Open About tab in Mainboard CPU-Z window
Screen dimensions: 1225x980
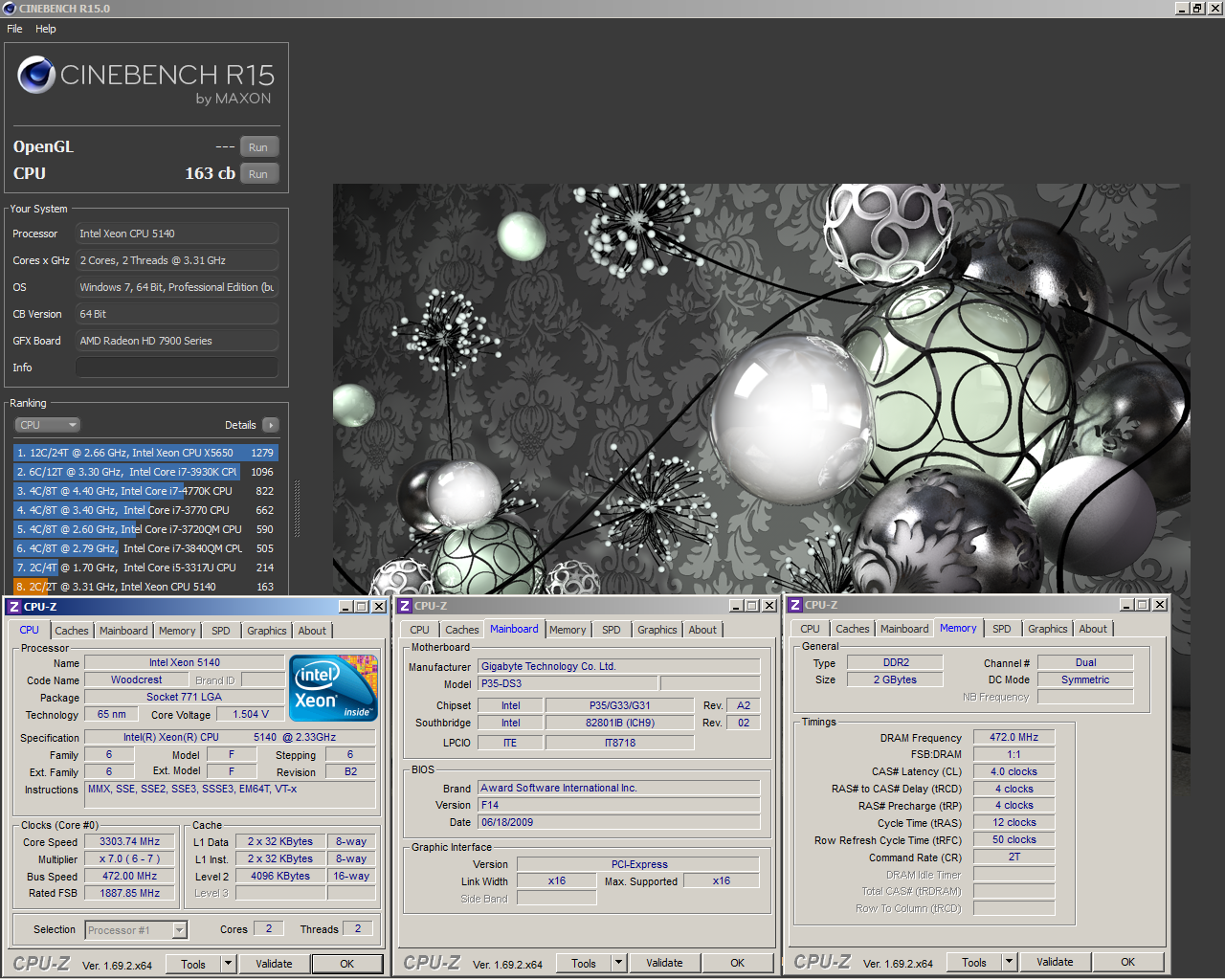coord(702,630)
